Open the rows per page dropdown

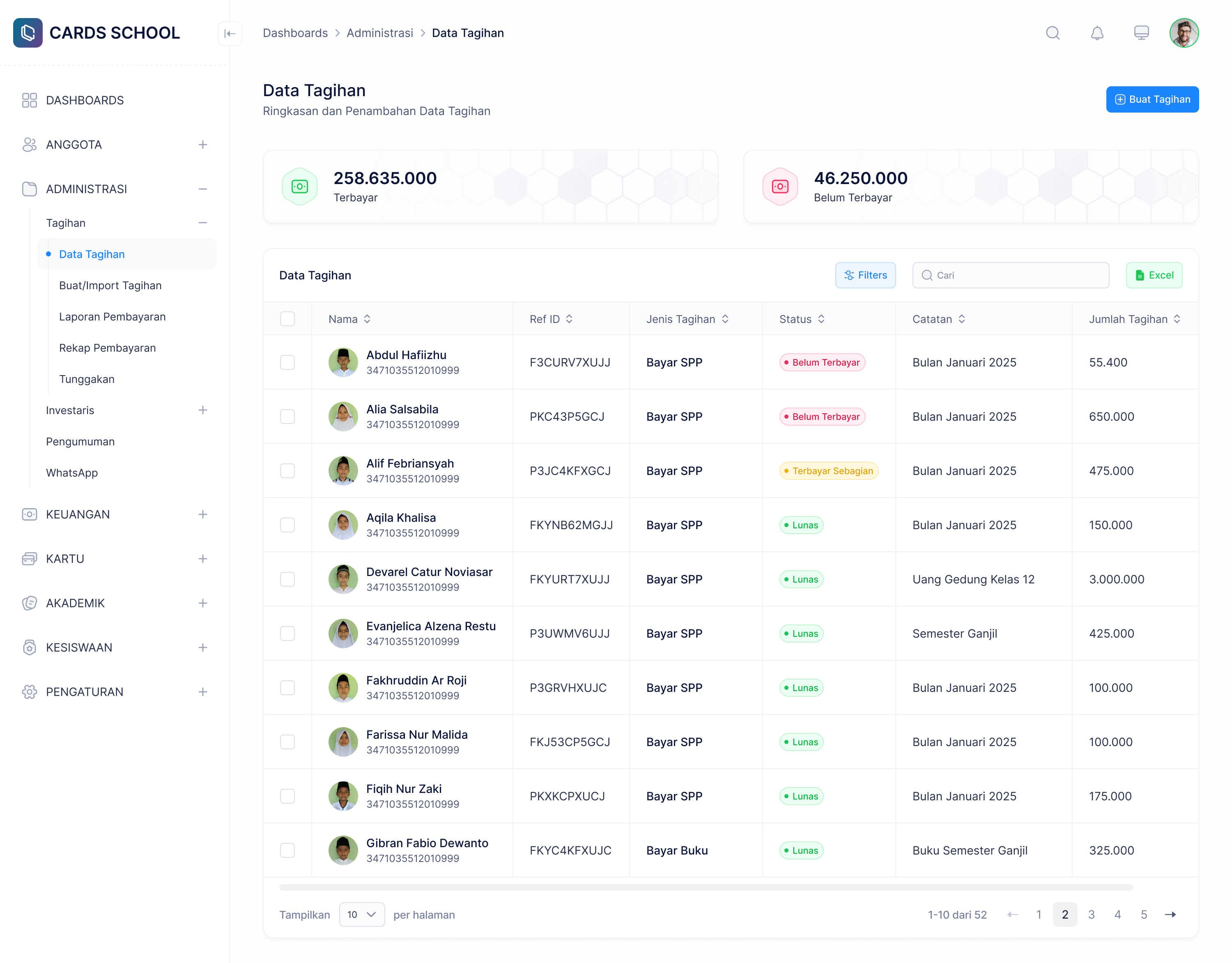(x=361, y=915)
